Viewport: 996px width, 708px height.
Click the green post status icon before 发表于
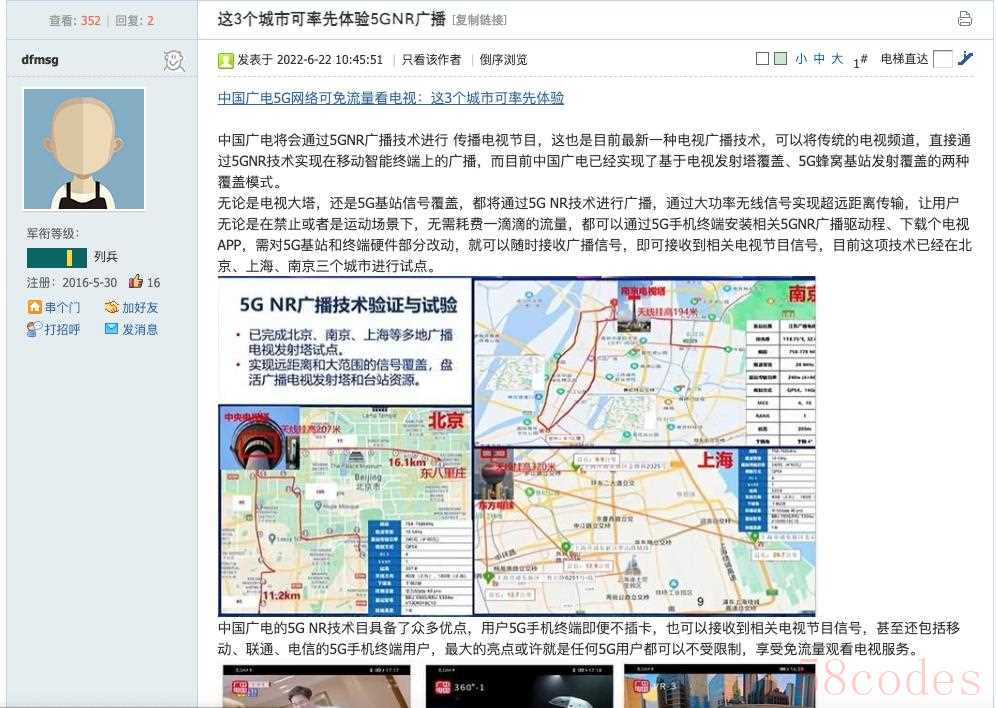tap(225, 60)
